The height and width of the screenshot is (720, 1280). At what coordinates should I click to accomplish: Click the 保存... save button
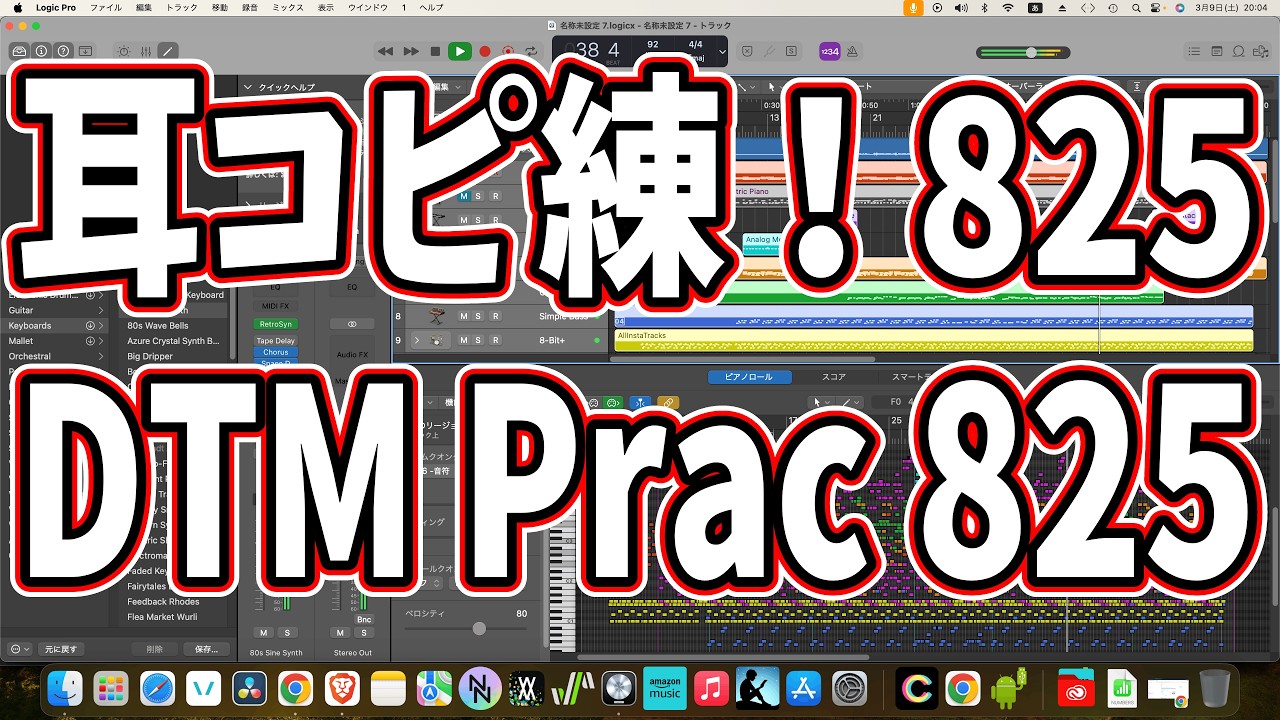pos(206,649)
